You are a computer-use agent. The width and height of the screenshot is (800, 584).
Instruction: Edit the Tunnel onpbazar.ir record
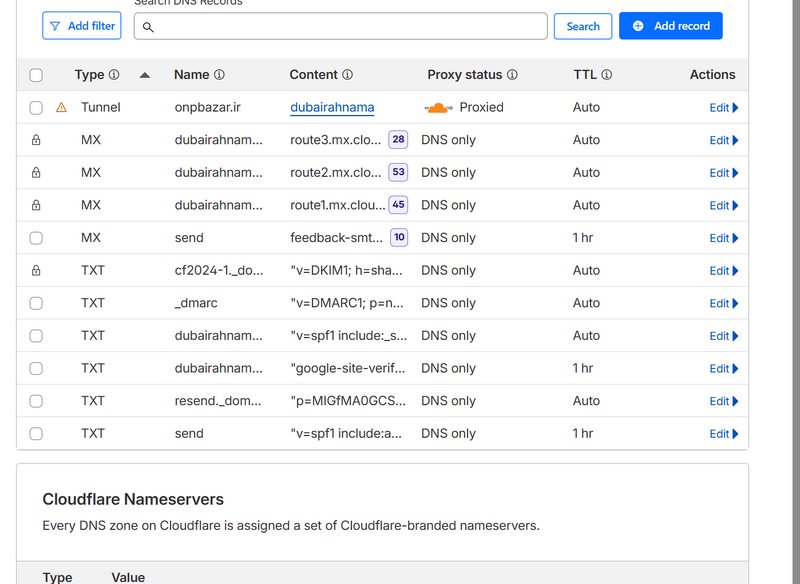[723, 108]
